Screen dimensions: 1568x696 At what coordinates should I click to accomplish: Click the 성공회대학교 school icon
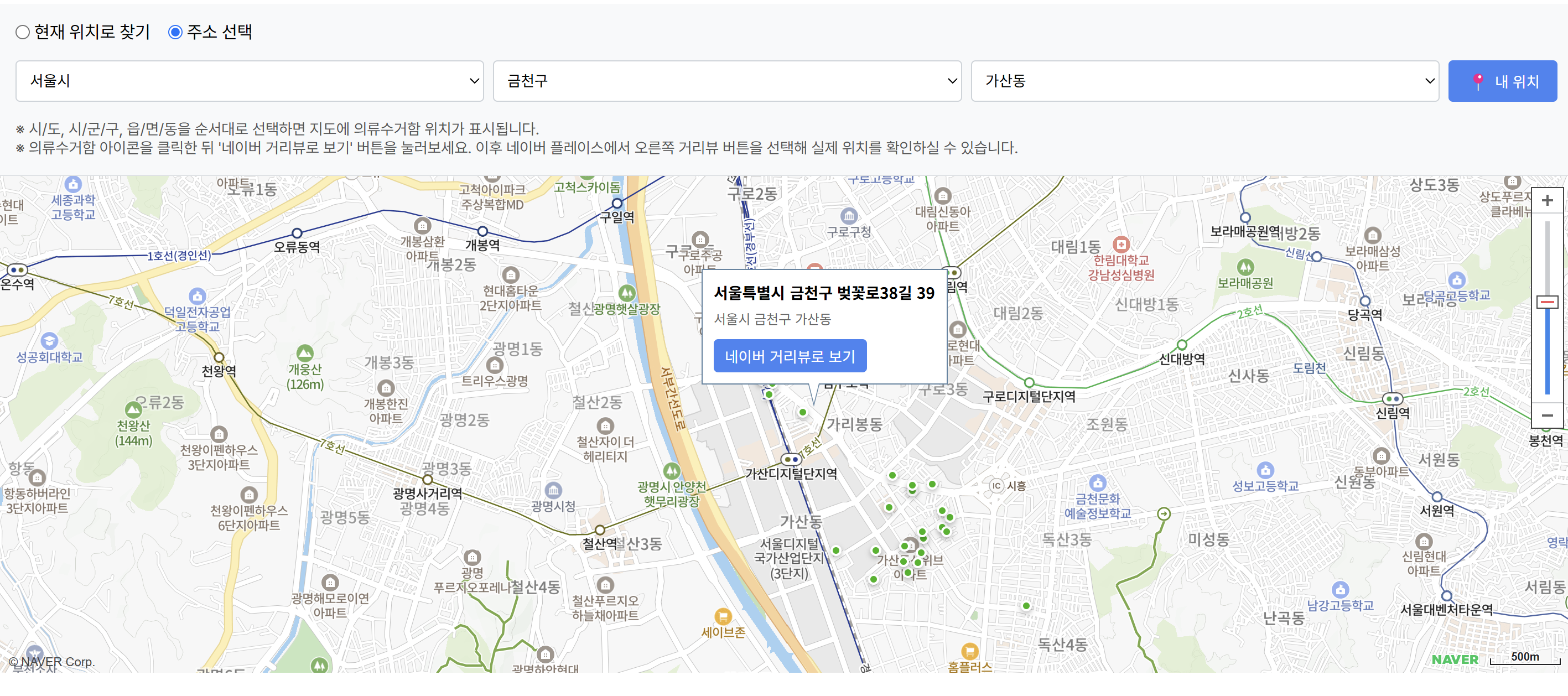pyautogui.click(x=49, y=341)
